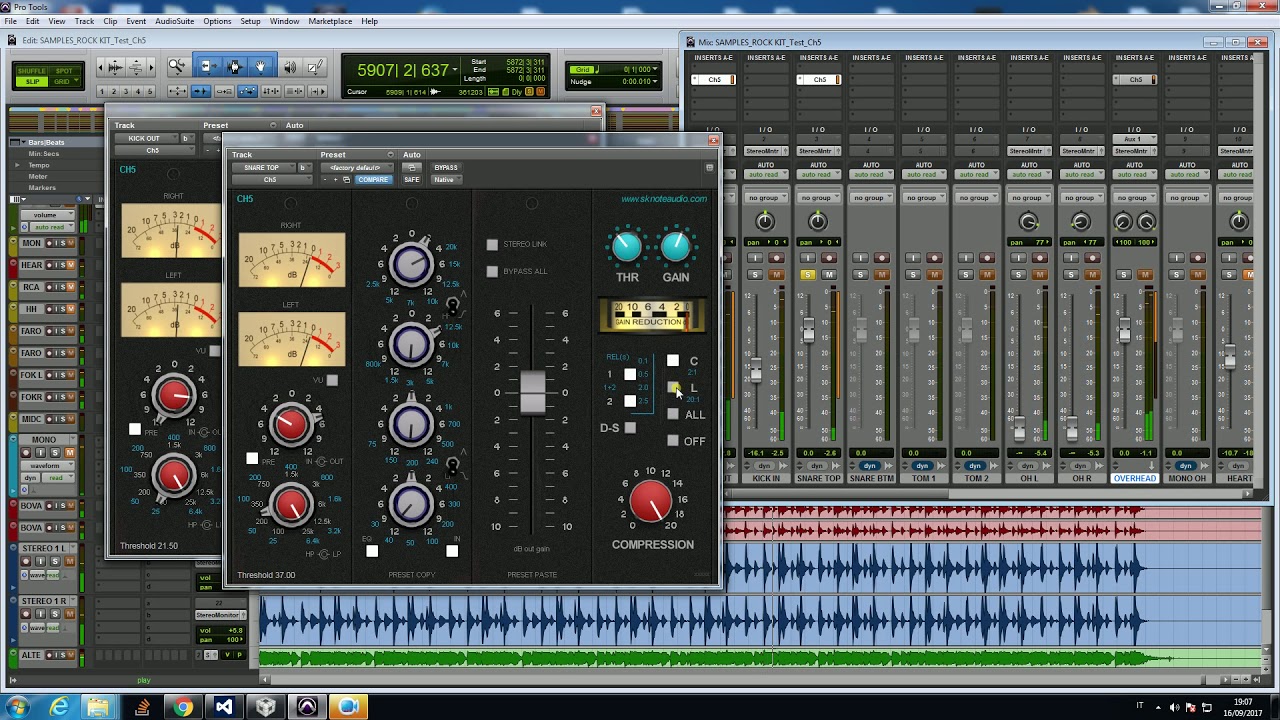Open the SNARE TOP track selector in plugin
1280x720 pixels.
(x=264, y=168)
